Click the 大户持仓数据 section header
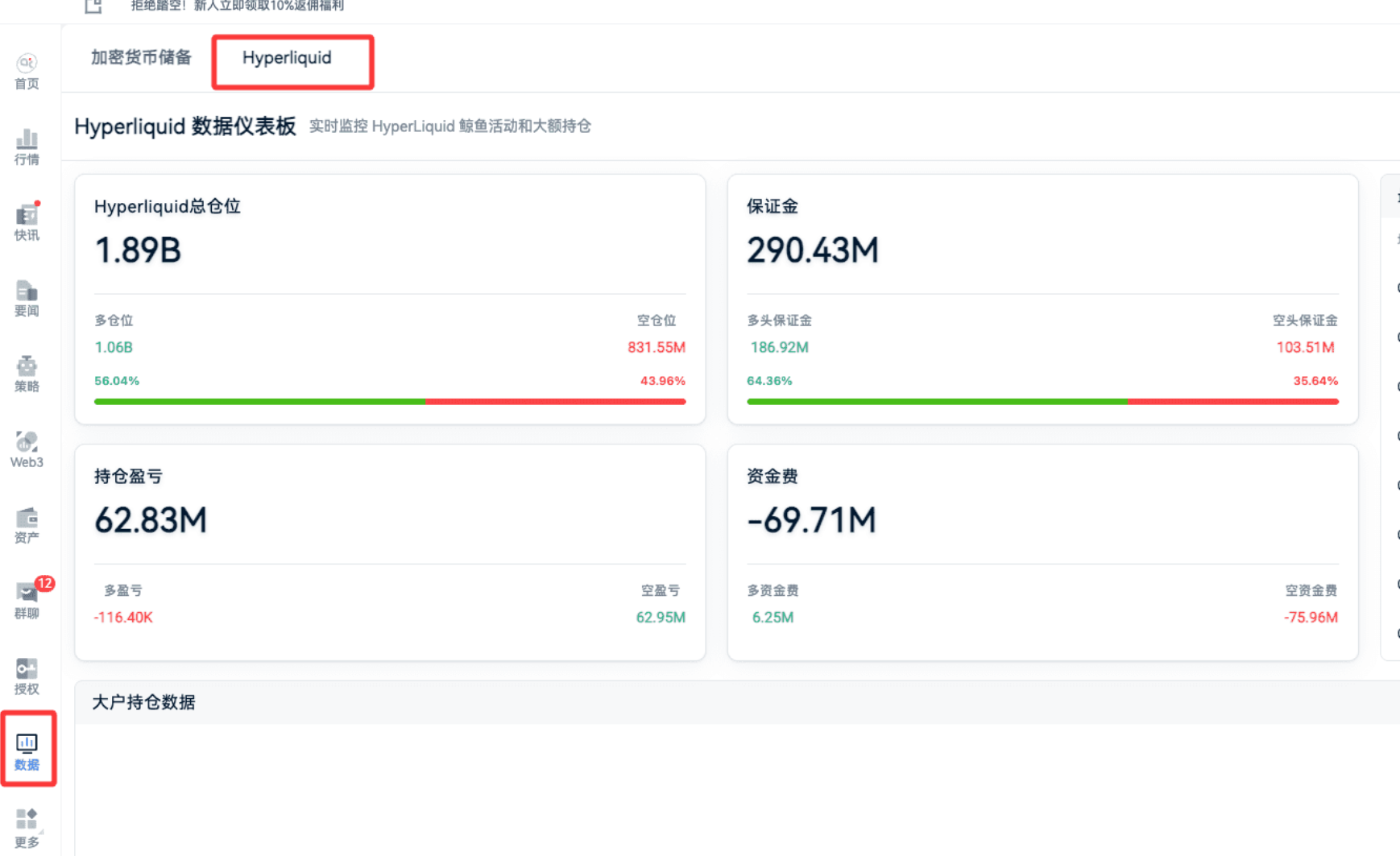This screenshot has height=856, width=1400. click(x=144, y=702)
